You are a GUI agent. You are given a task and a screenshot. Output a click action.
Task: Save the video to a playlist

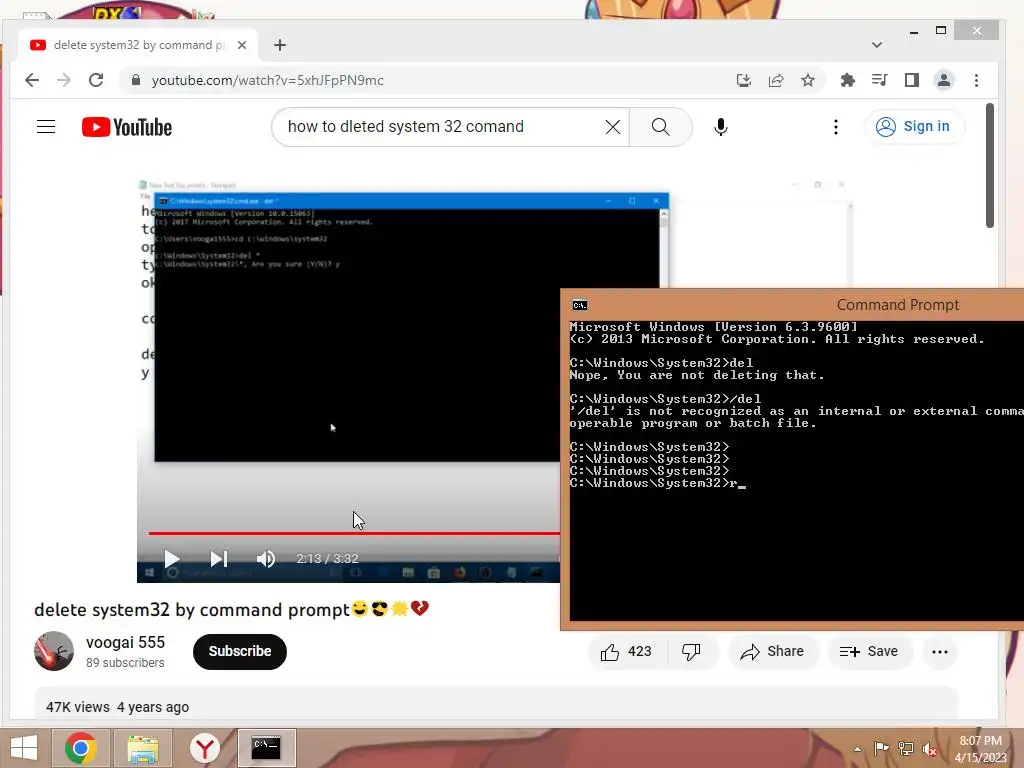(x=869, y=652)
